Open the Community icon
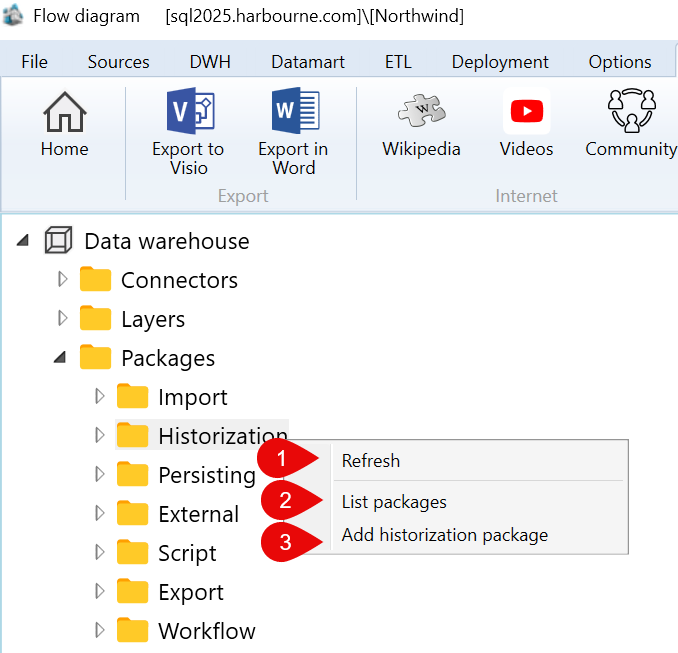 (631, 111)
